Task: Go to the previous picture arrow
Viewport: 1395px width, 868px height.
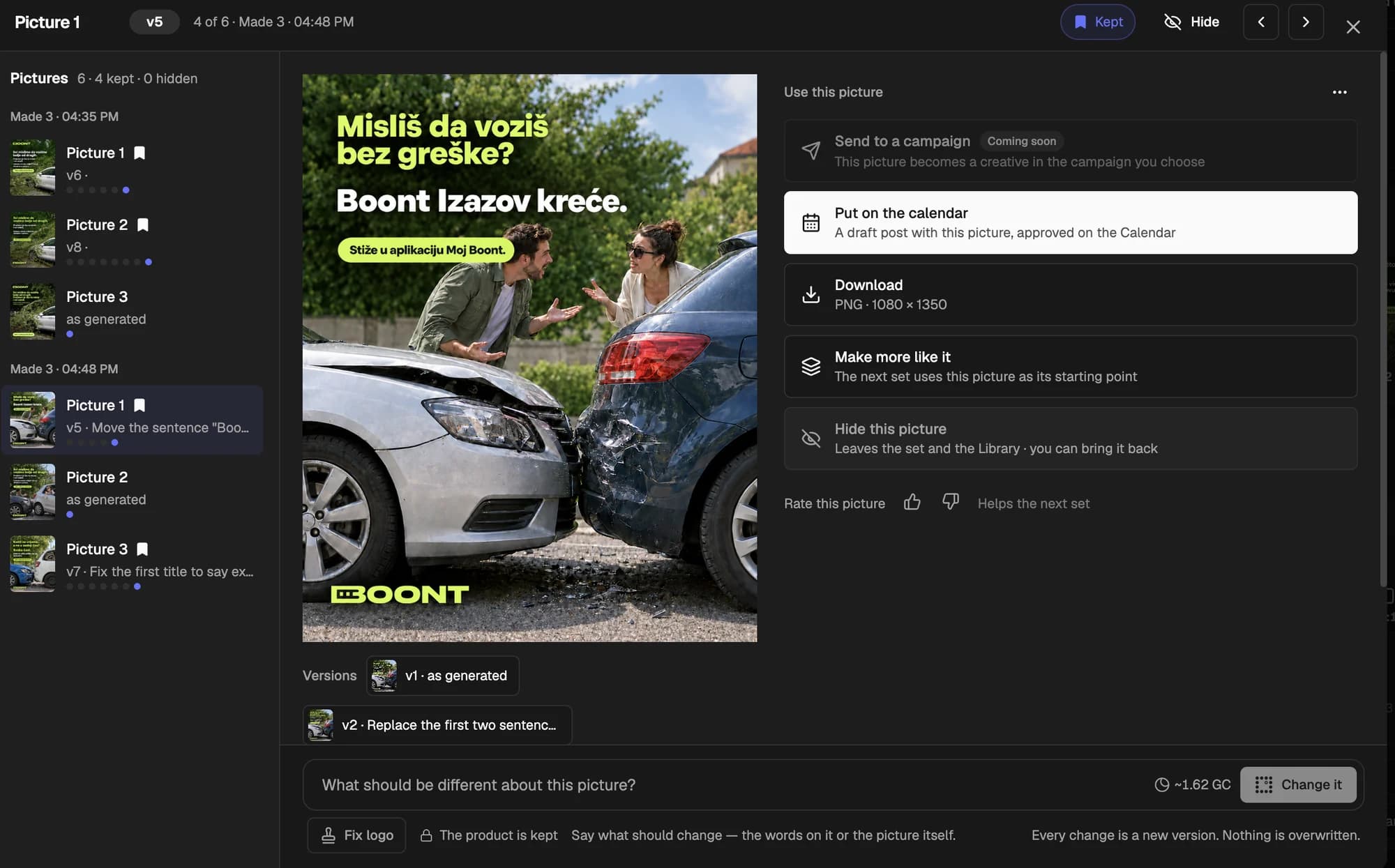Action: [1261, 22]
